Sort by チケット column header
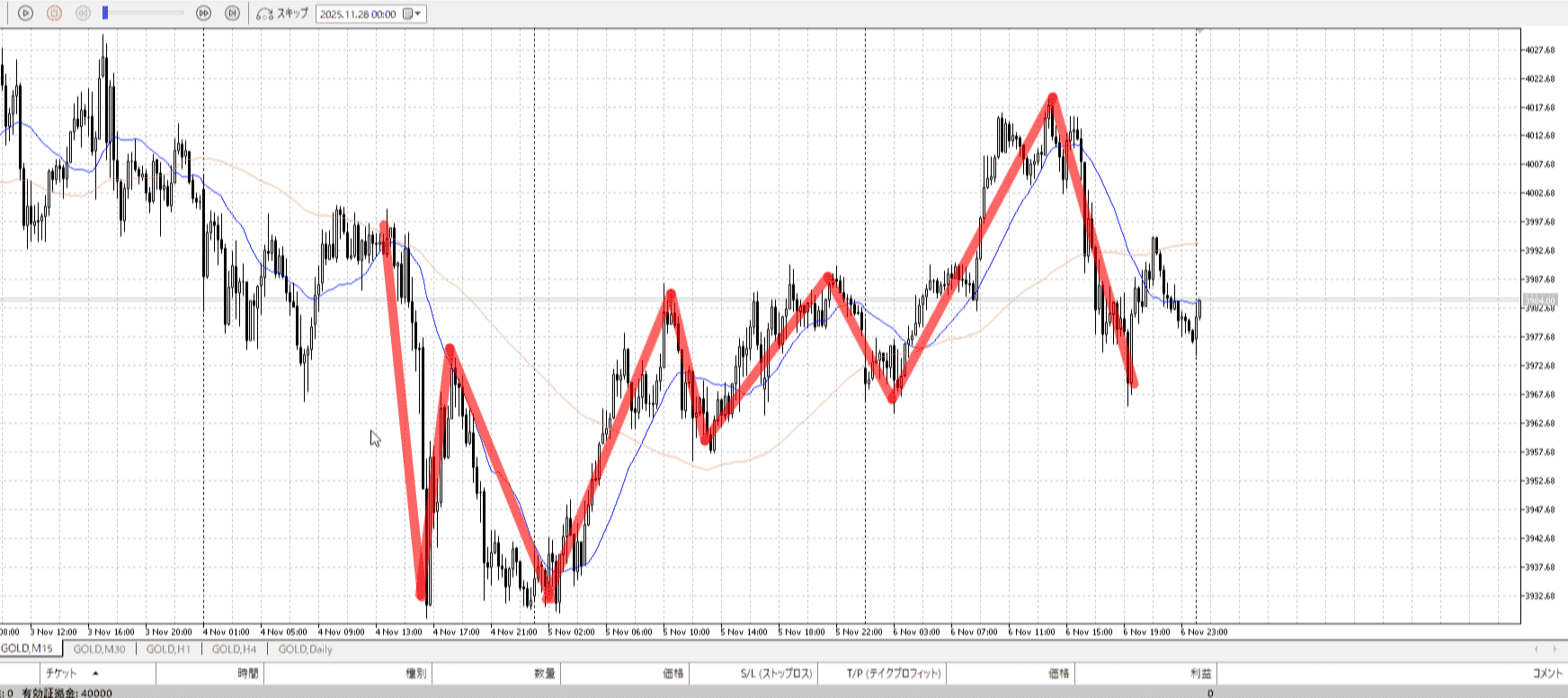This screenshot has height=698, width=1568. tap(62, 673)
